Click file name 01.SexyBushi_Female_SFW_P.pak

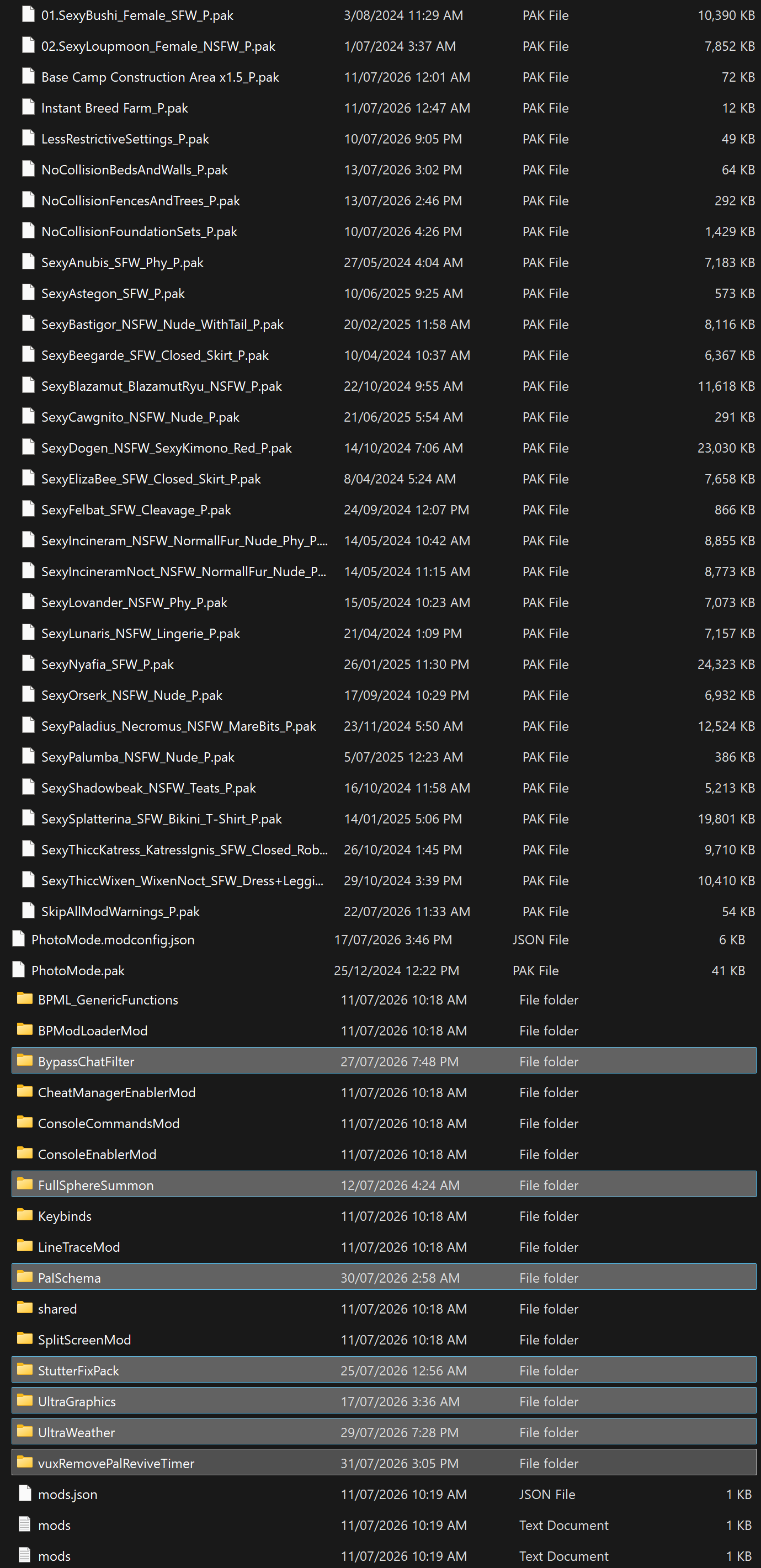[137, 15]
